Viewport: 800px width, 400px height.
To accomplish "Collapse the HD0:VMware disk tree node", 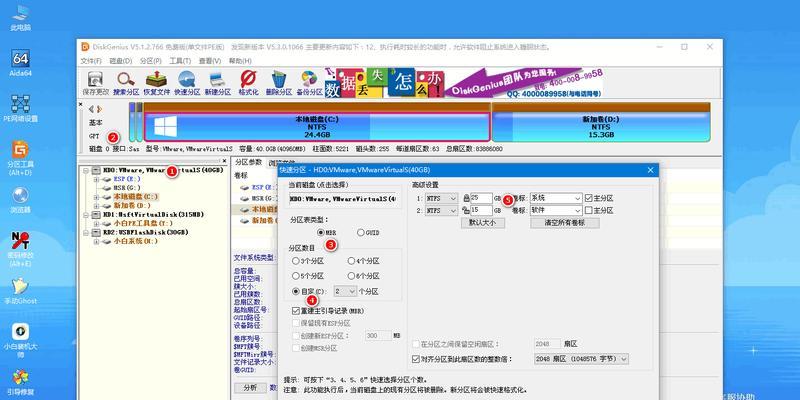I will (85, 170).
